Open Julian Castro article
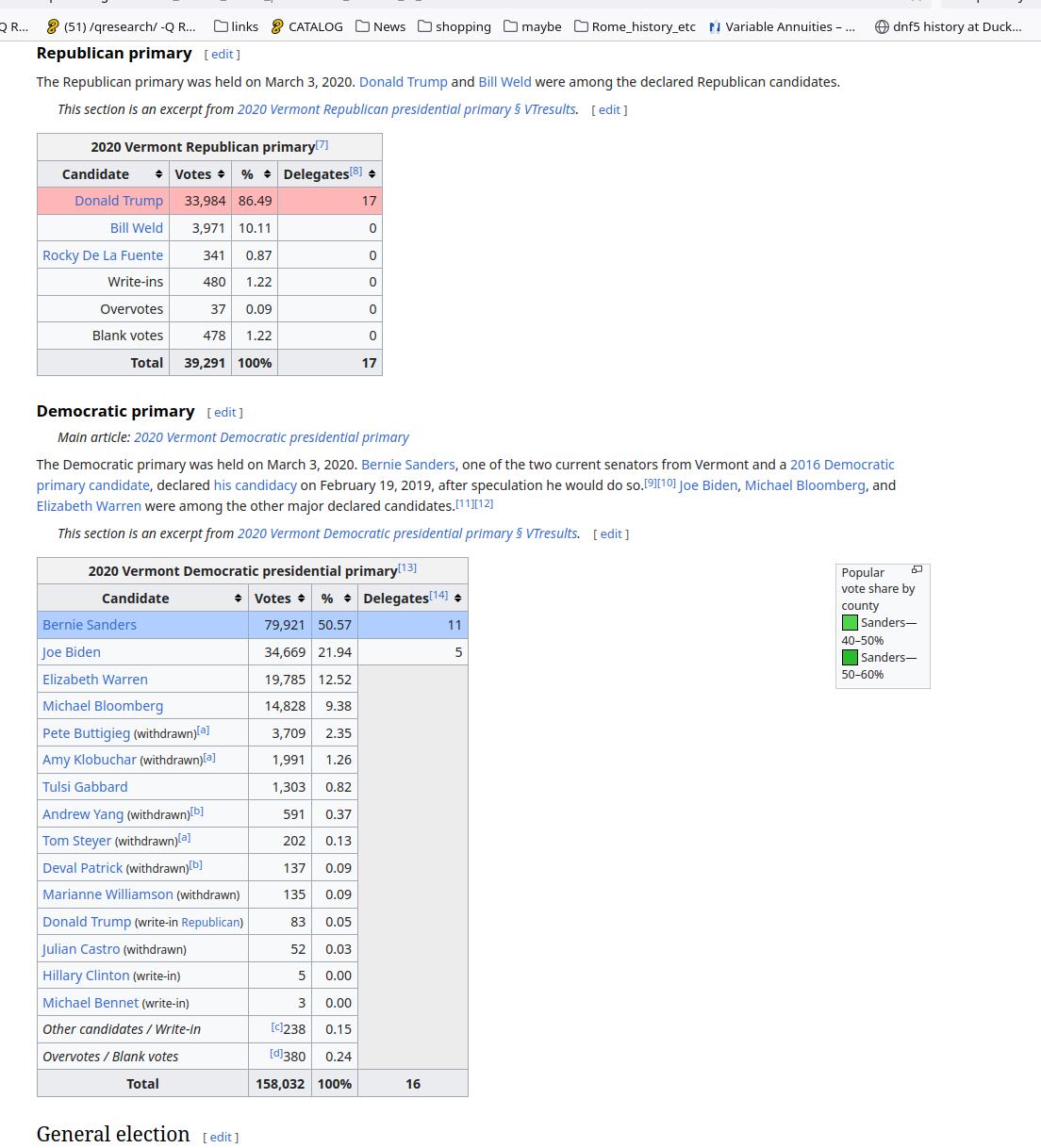 pyautogui.click(x=81, y=949)
